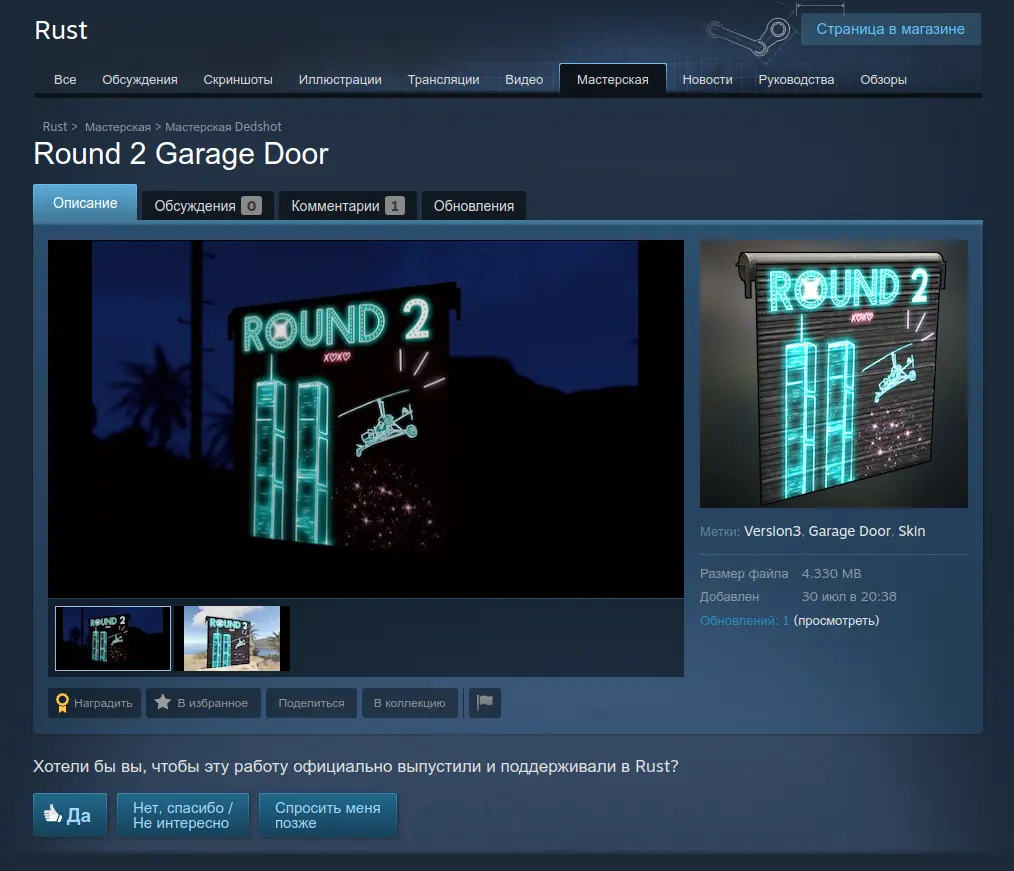The image size is (1014, 871).
Task: Open the hub Обсуждения tab near Скриншоты
Action: [x=140, y=80]
